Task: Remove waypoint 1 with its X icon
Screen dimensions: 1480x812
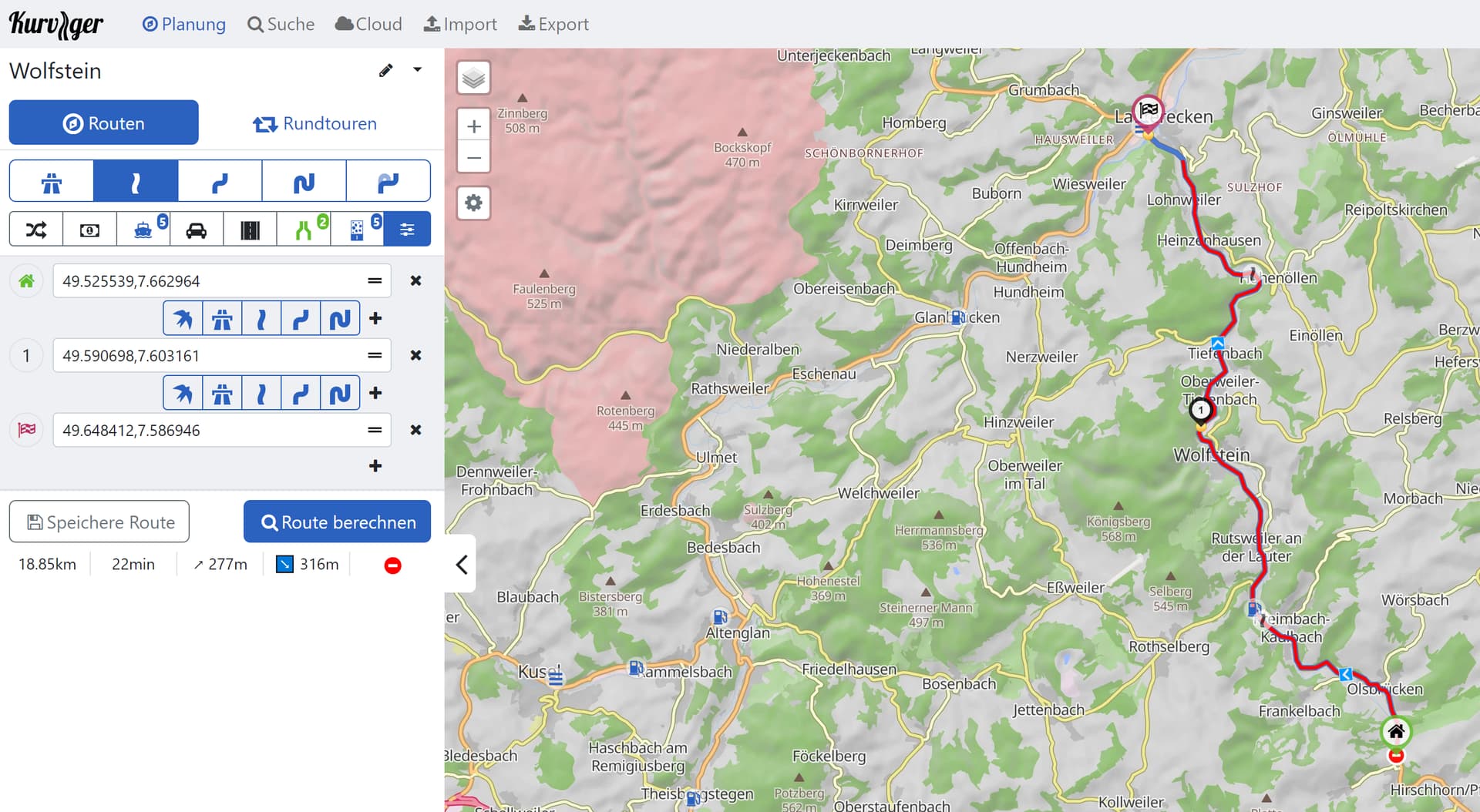Action: pyautogui.click(x=415, y=355)
